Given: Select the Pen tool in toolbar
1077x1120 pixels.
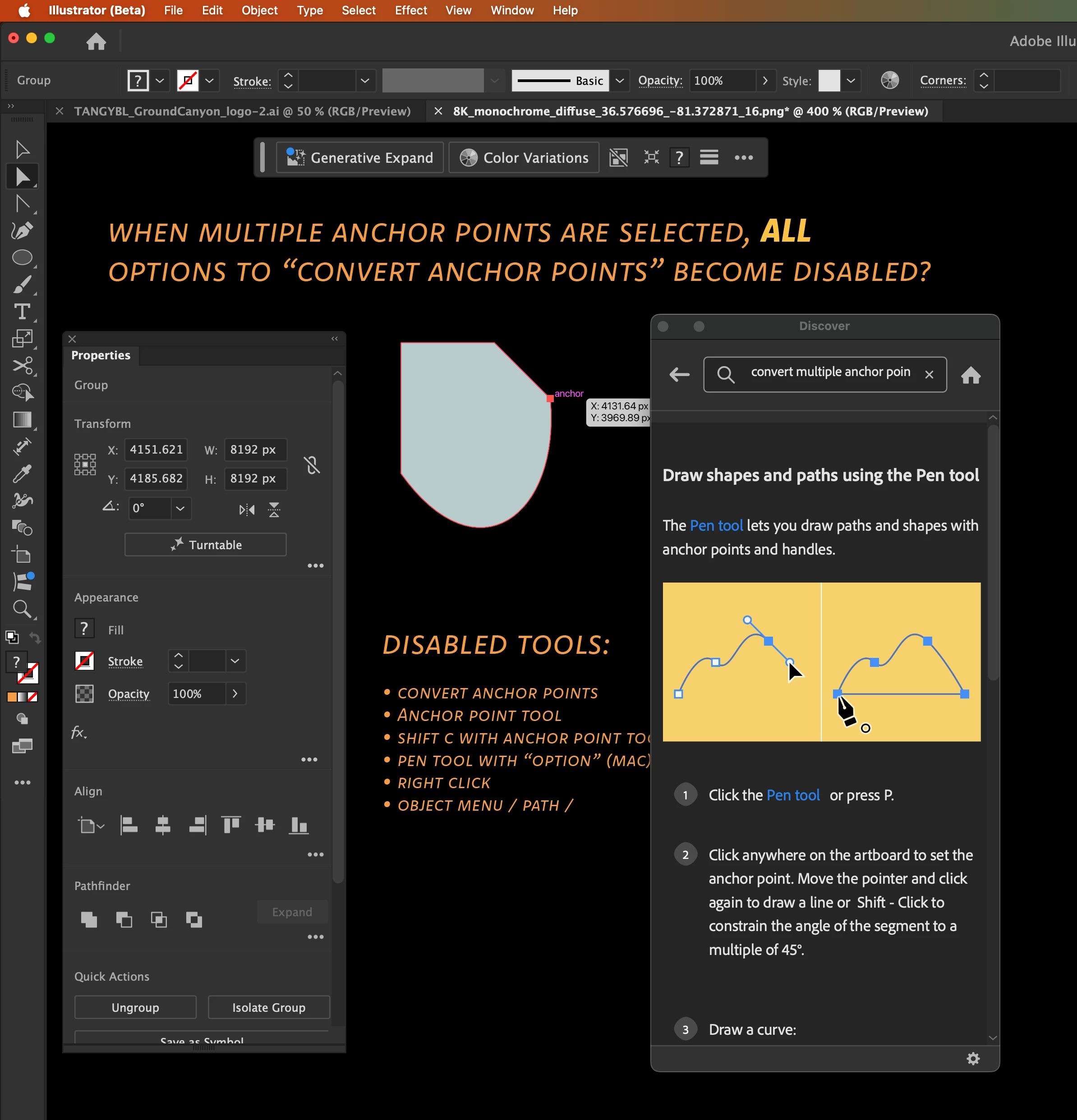Looking at the screenshot, I should [22, 231].
